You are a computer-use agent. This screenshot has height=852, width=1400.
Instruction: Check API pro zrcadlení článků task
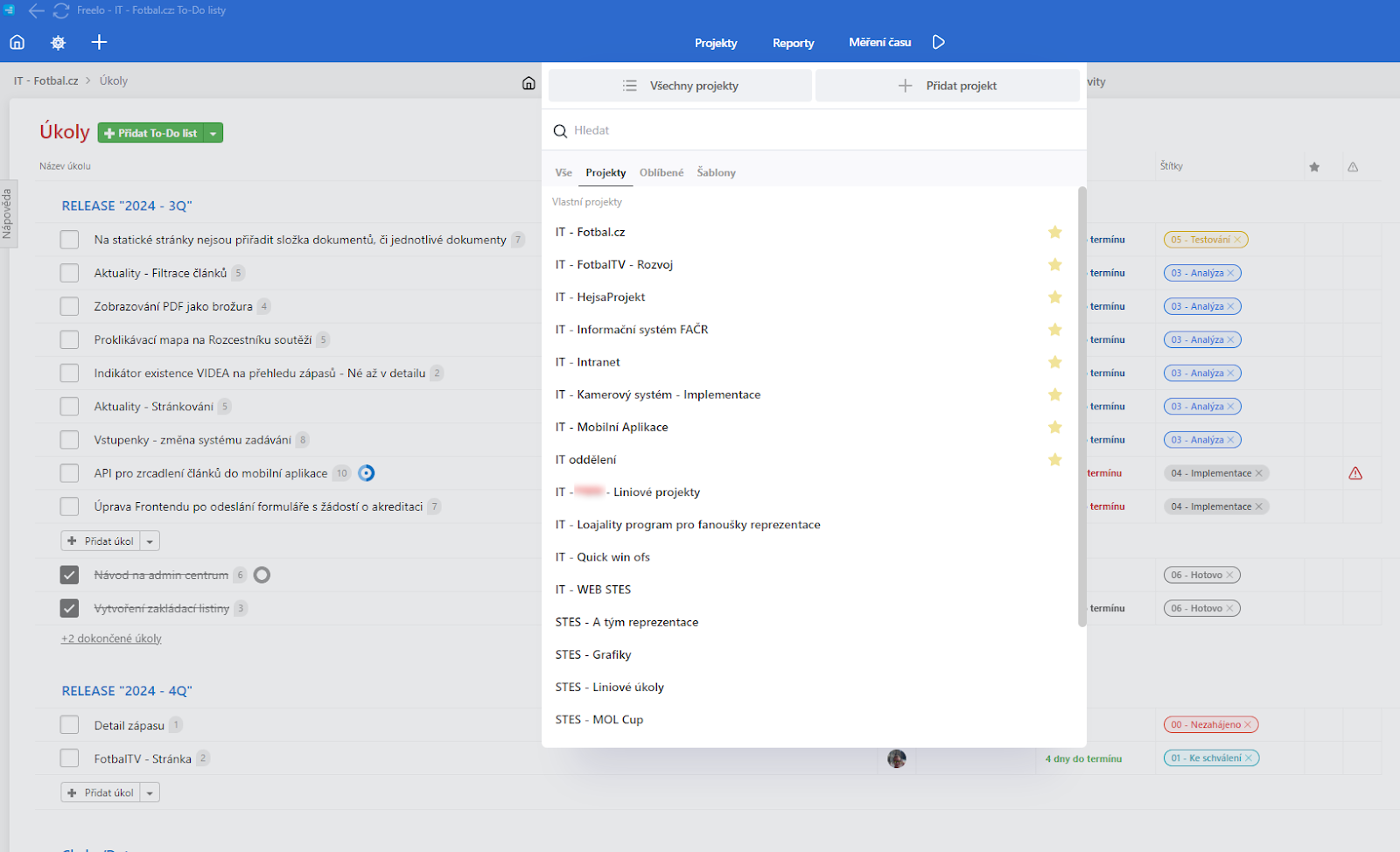(x=69, y=473)
